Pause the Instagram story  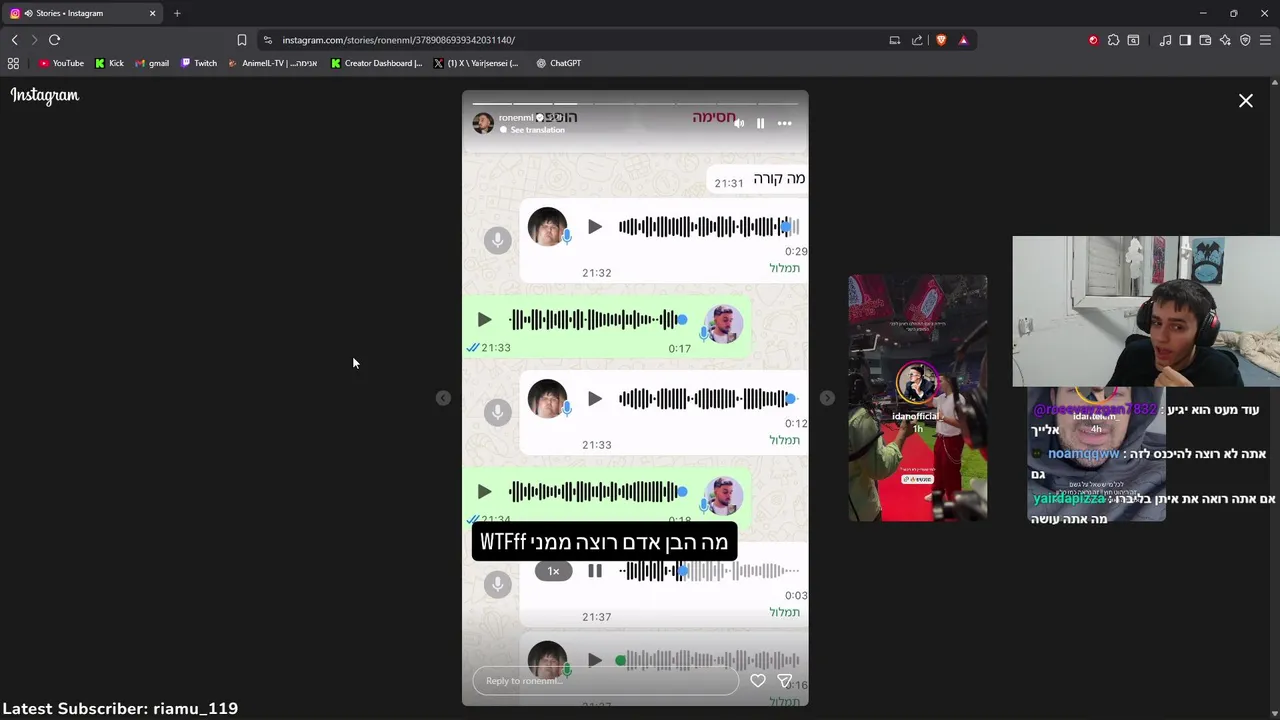pos(760,123)
